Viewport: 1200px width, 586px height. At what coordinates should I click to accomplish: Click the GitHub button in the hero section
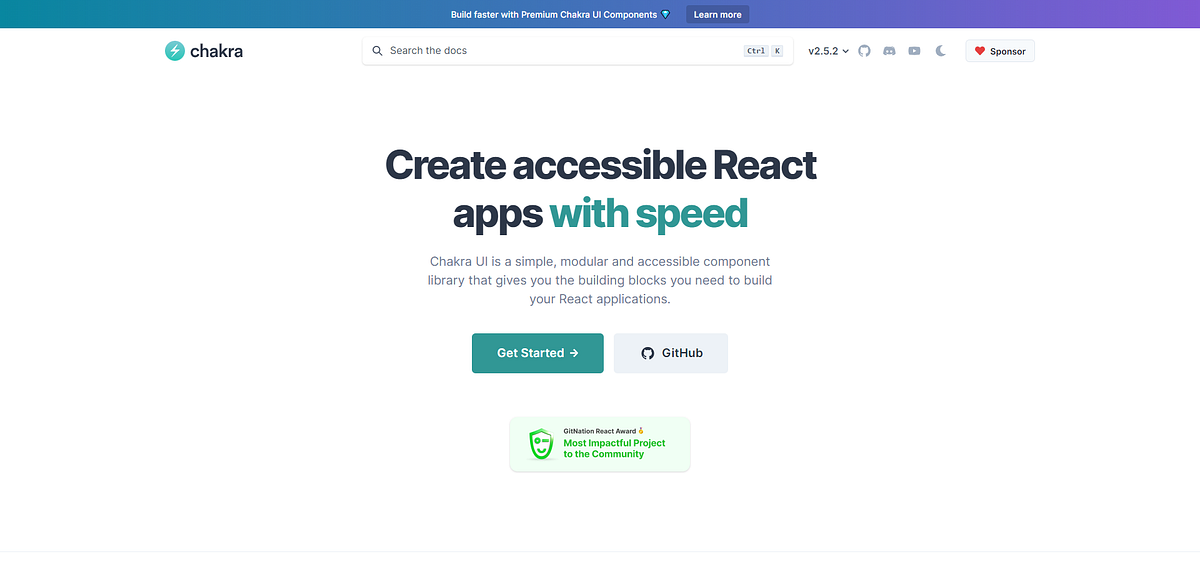click(x=670, y=353)
